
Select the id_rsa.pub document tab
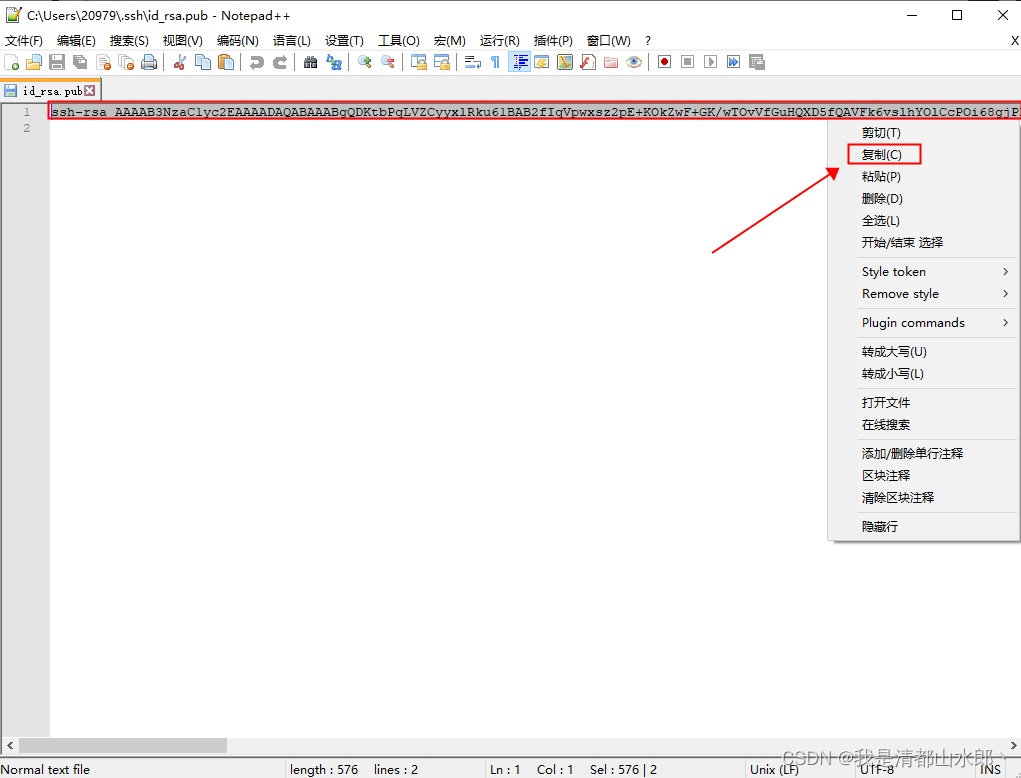51,90
